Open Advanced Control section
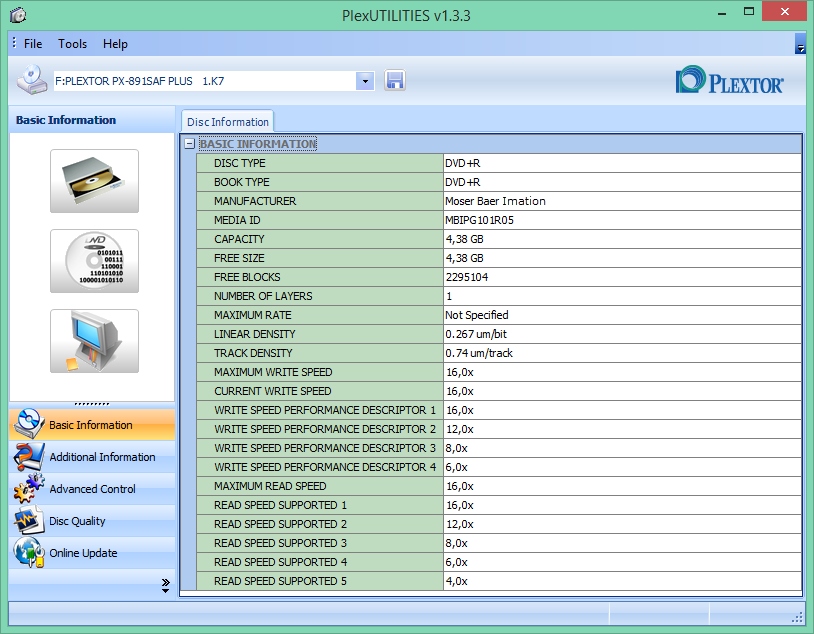 [92, 489]
